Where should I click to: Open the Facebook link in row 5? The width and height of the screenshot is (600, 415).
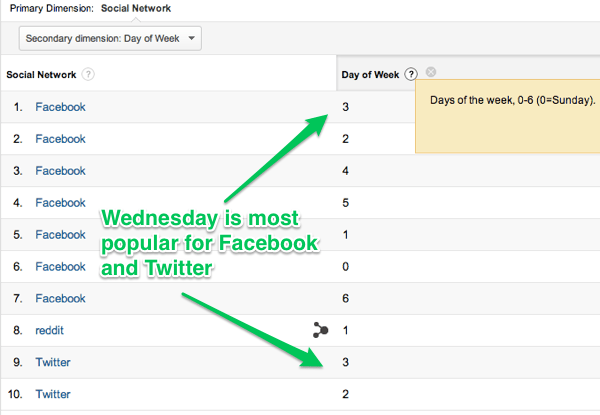coord(60,234)
